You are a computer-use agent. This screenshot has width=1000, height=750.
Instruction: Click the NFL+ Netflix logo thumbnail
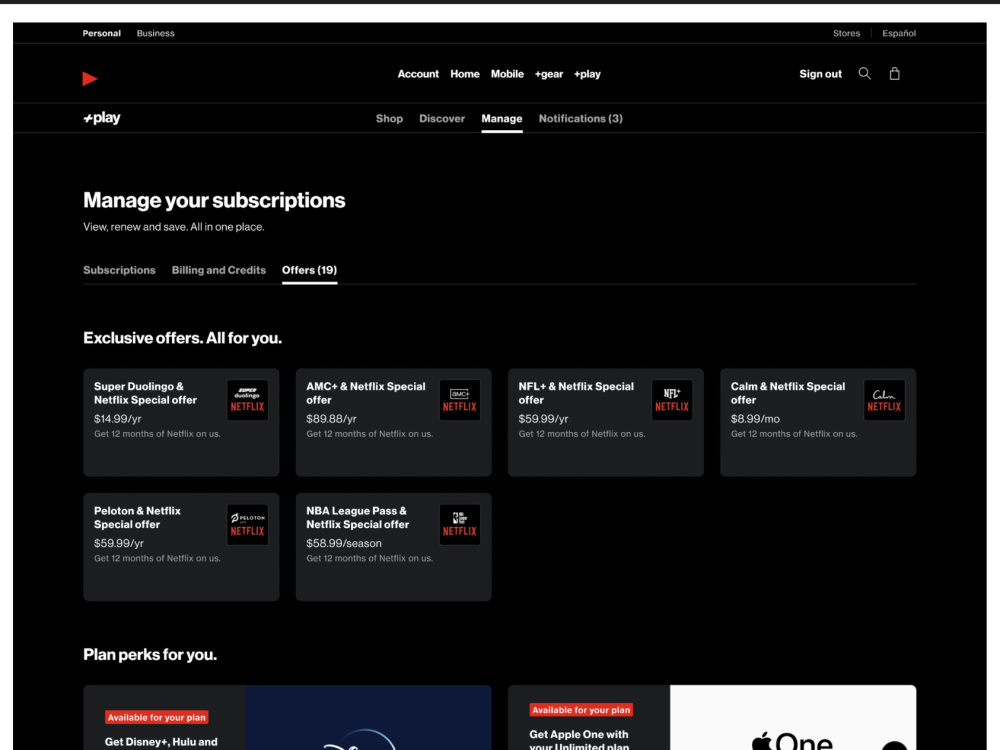click(672, 400)
